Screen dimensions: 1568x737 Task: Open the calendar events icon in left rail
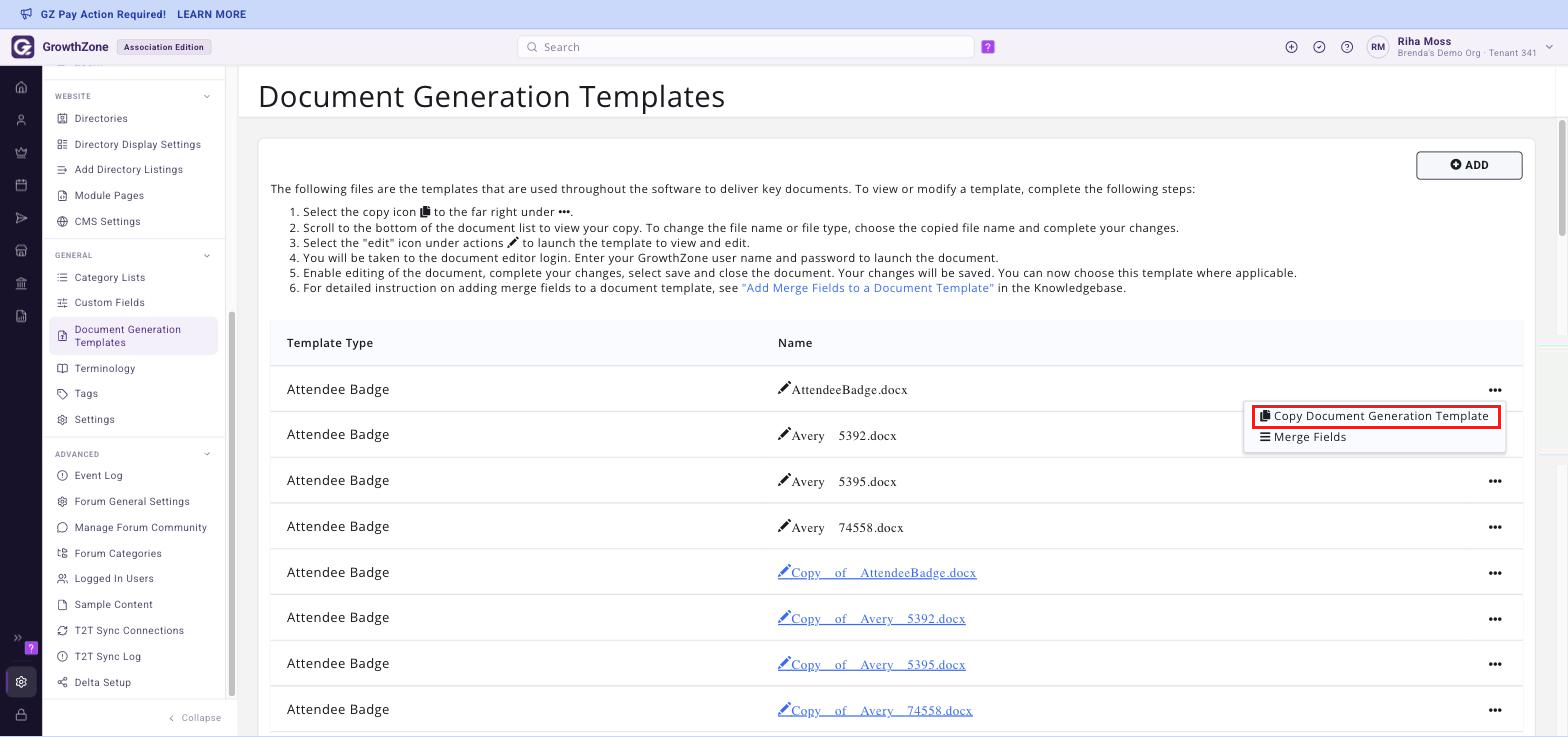21,185
